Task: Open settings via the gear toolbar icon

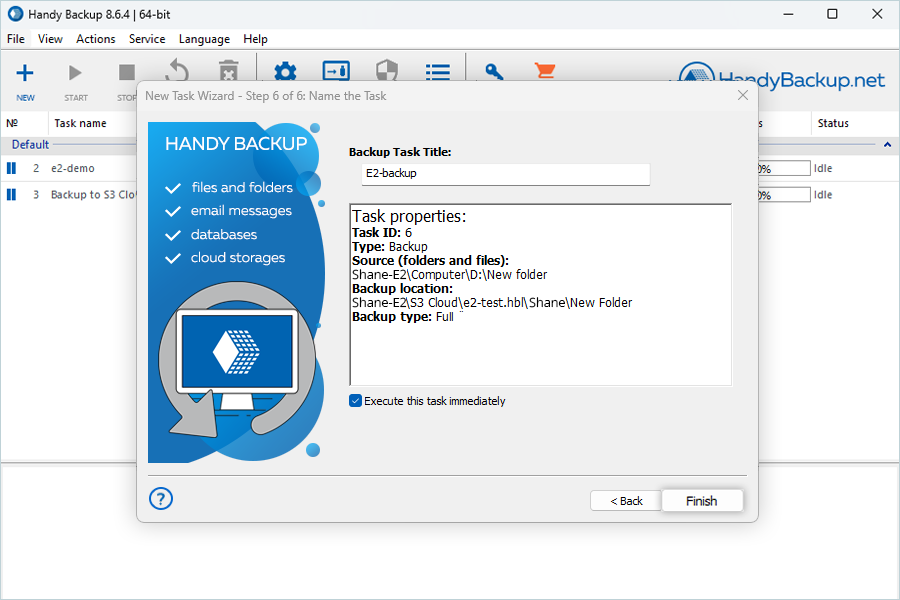Action: [285, 71]
